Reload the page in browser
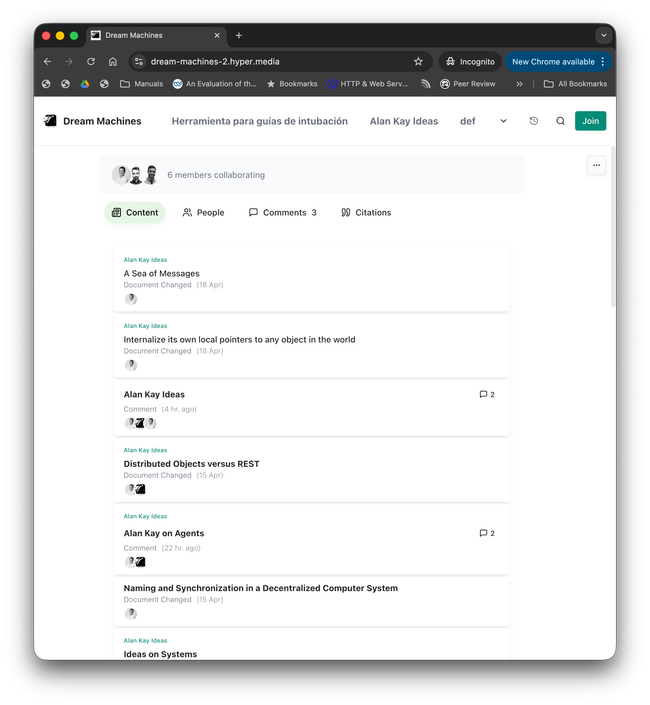Image resolution: width=650 pixels, height=705 pixels. (90, 61)
